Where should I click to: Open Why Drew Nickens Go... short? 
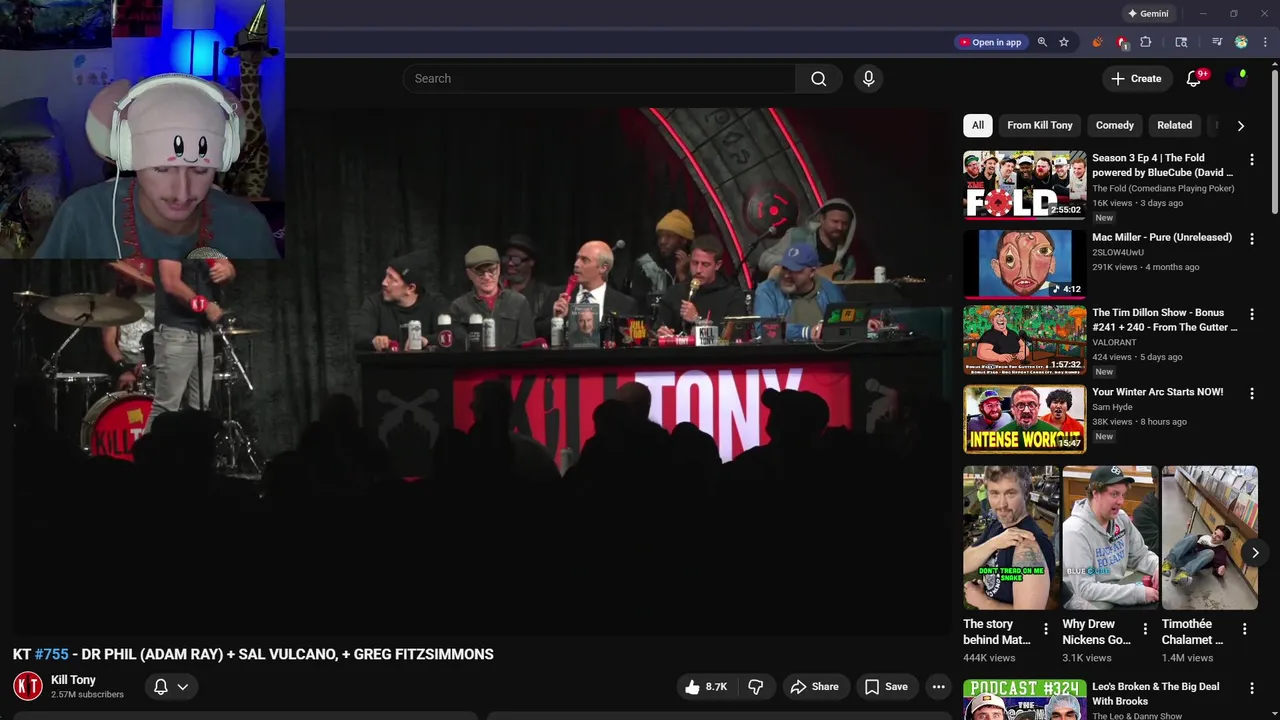tap(1110, 538)
